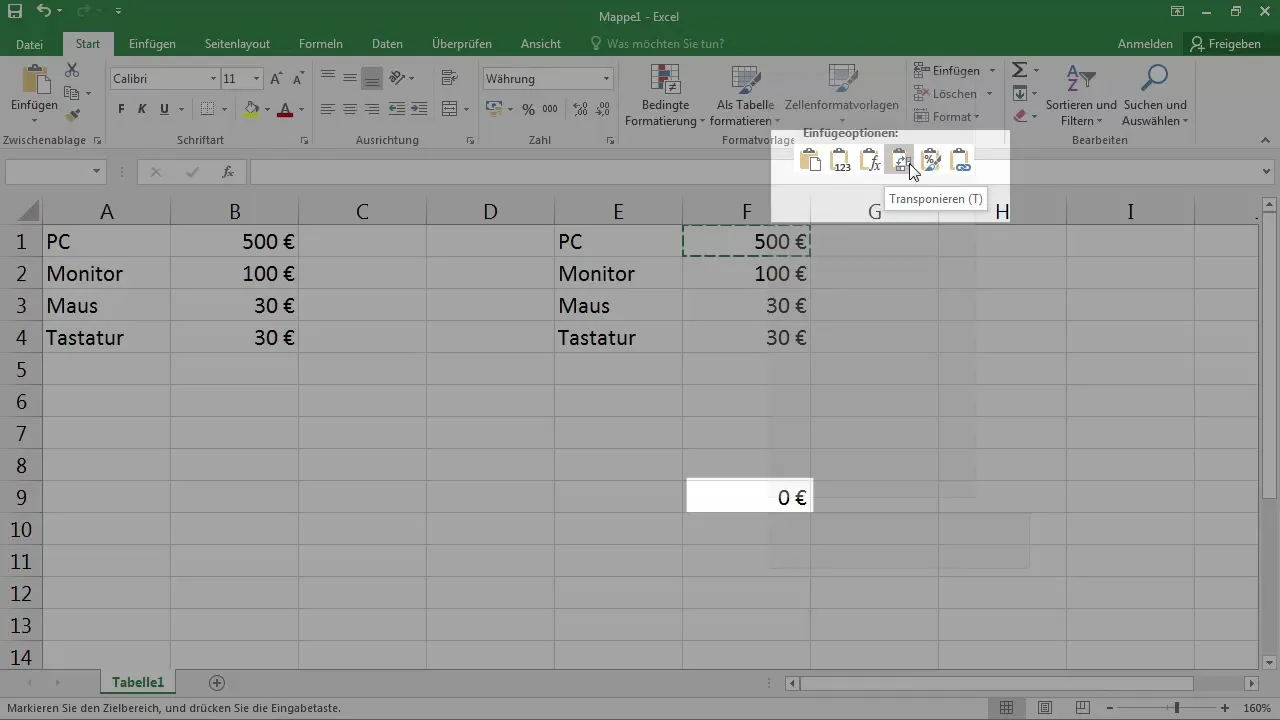Toggle bold F formatting
Viewport: 1280px width, 720px height.
click(x=121, y=109)
